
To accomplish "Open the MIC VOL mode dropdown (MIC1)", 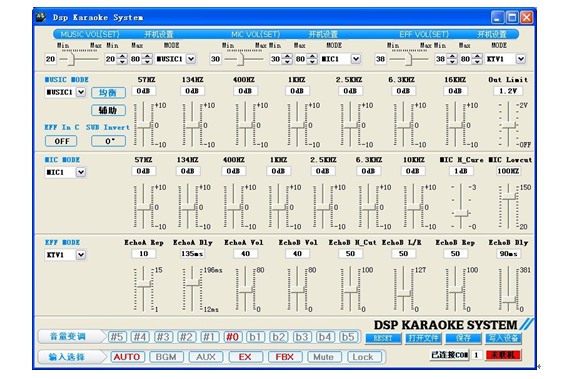I will tap(356, 59).
